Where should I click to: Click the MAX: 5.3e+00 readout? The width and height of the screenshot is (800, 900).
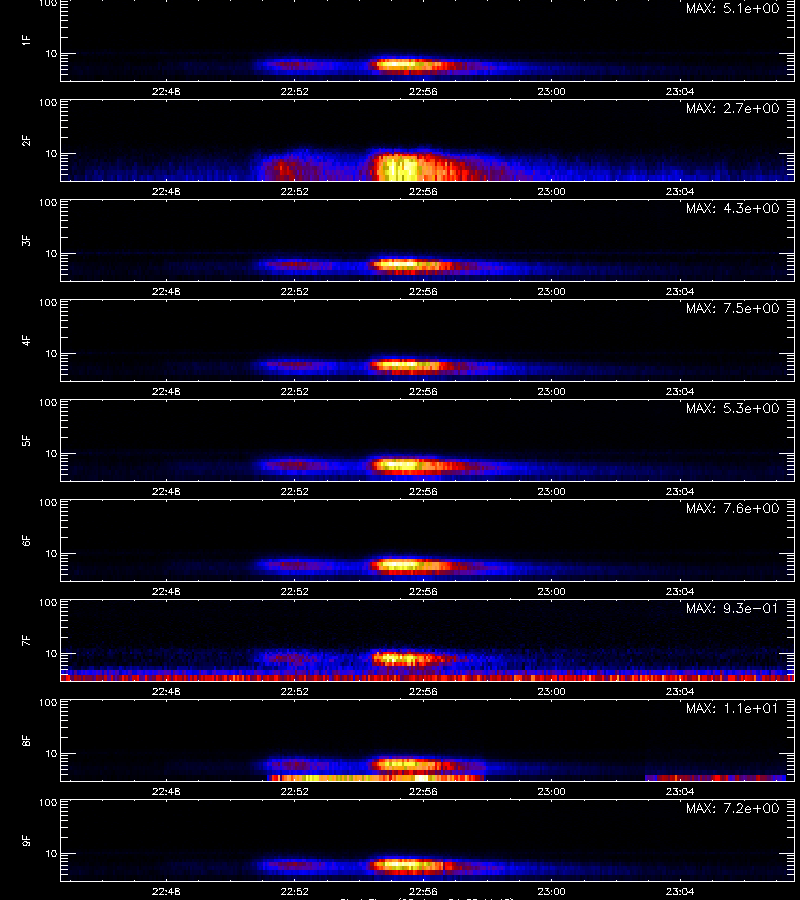point(732,408)
